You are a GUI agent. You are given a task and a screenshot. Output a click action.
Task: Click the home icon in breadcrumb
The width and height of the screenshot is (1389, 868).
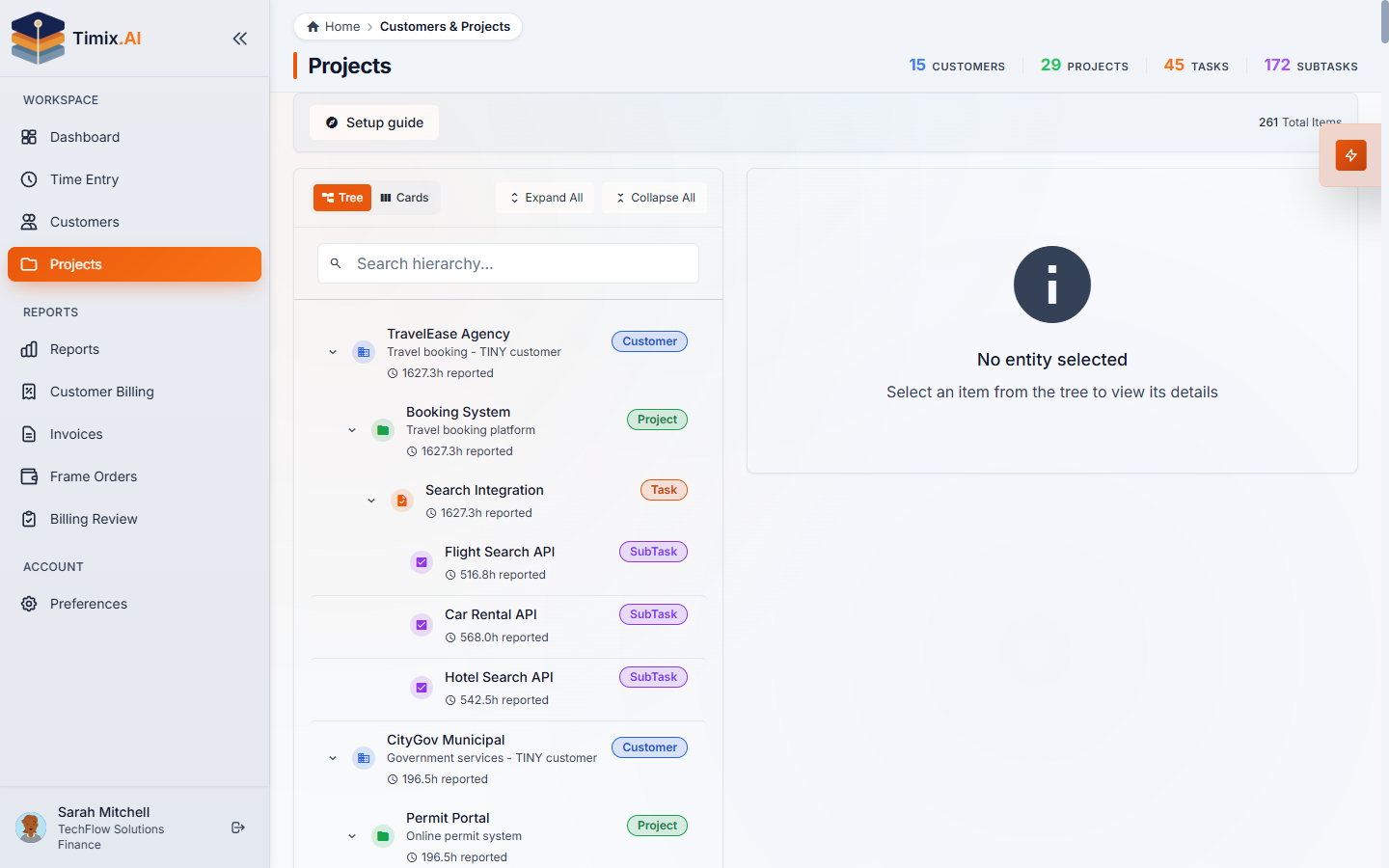313,27
